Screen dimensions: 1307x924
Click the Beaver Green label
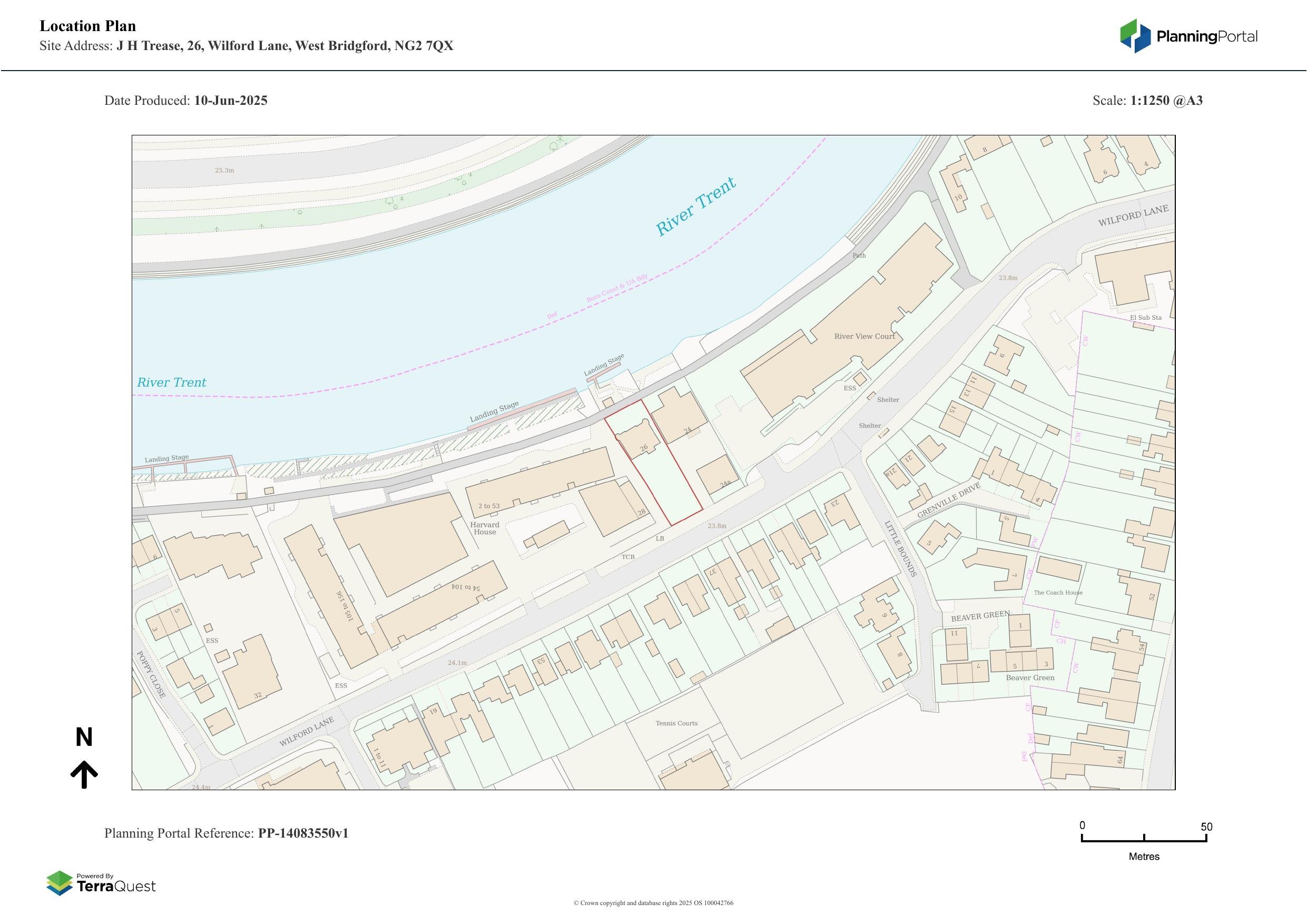[1030, 677]
